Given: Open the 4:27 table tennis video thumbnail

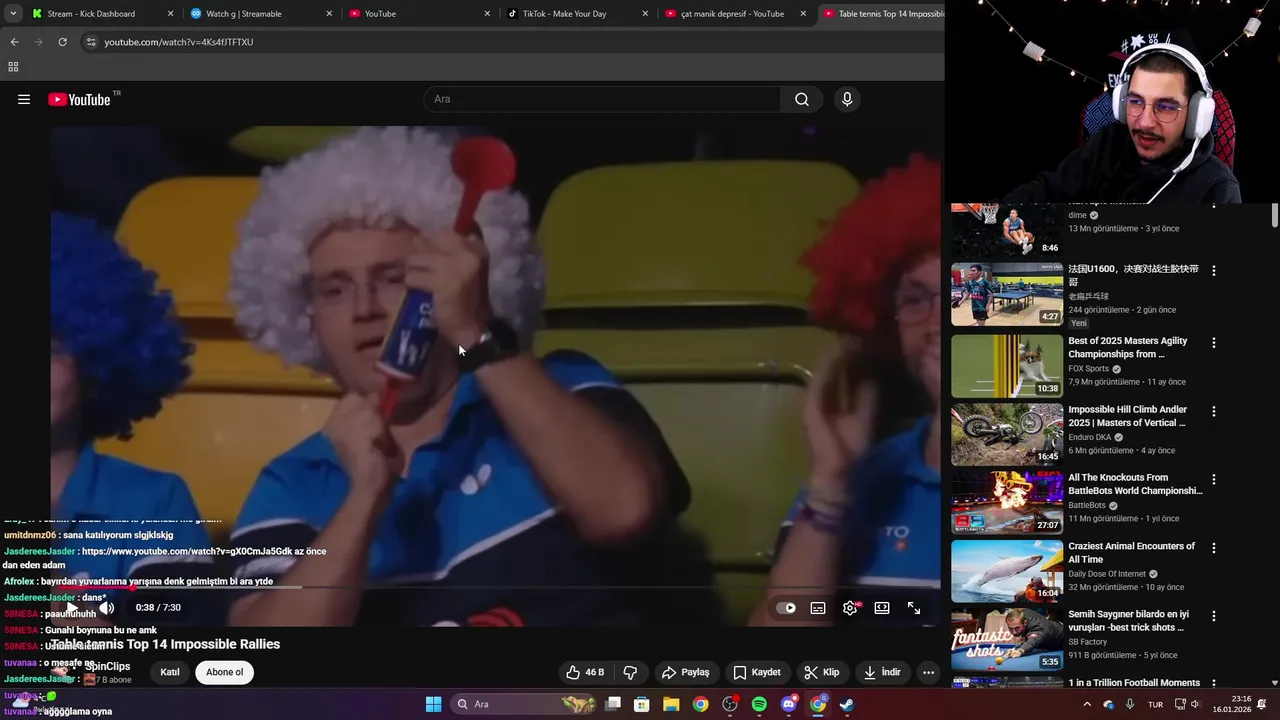Looking at the screenshot, I should (1007, 294).
